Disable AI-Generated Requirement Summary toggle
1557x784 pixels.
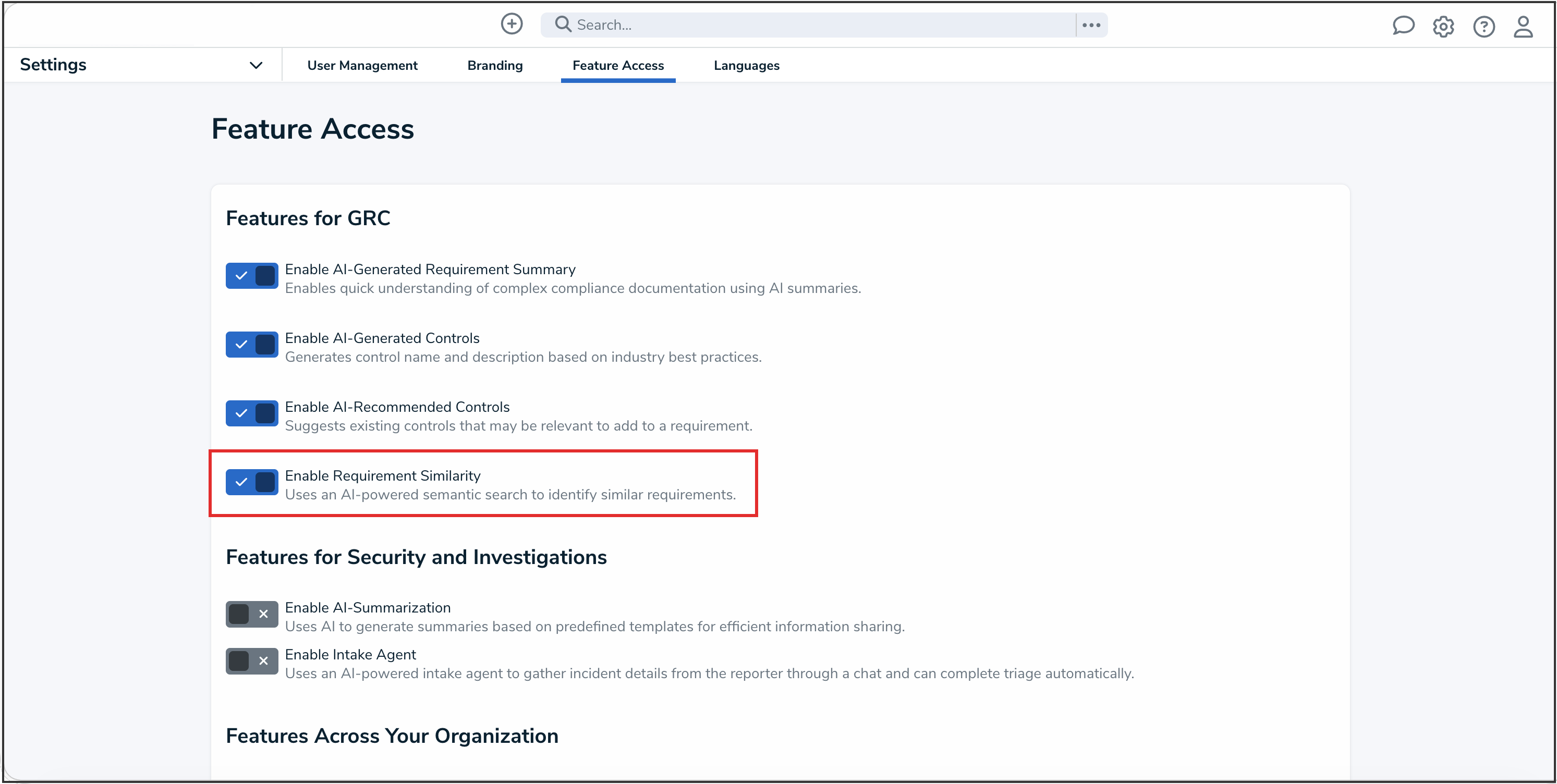[x=251, y=276]
